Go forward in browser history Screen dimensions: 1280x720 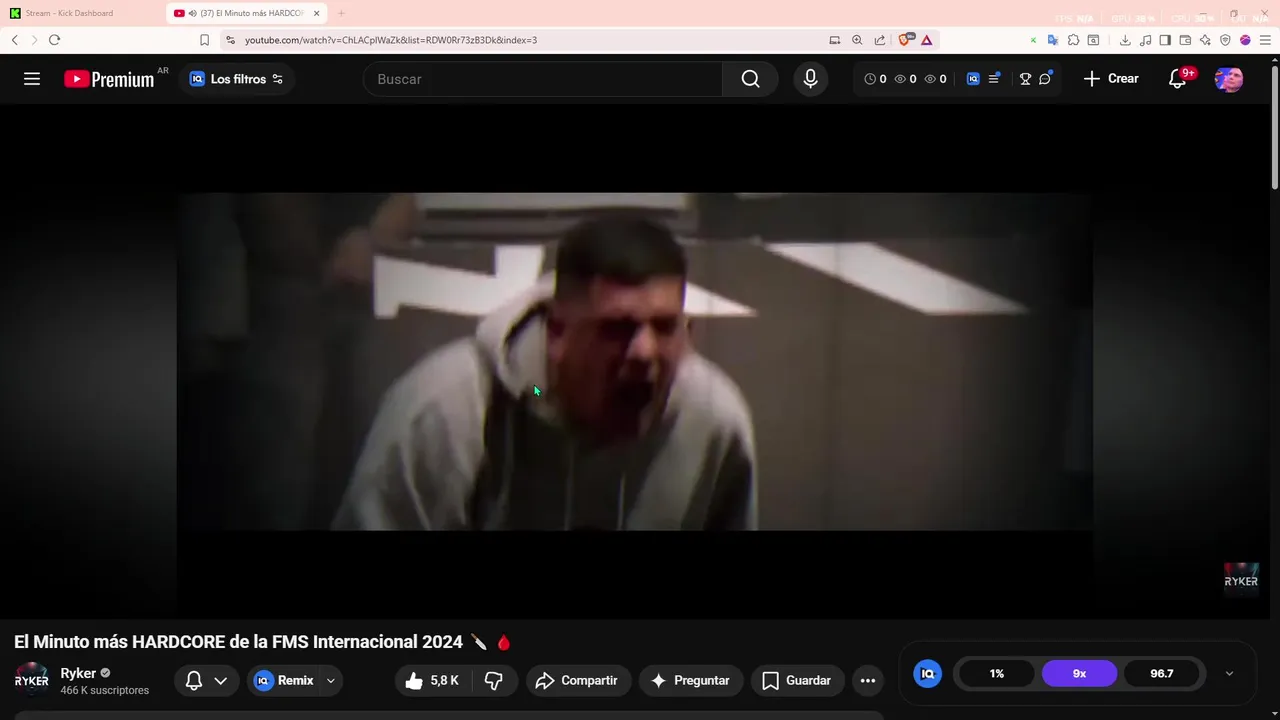point(34,40)
